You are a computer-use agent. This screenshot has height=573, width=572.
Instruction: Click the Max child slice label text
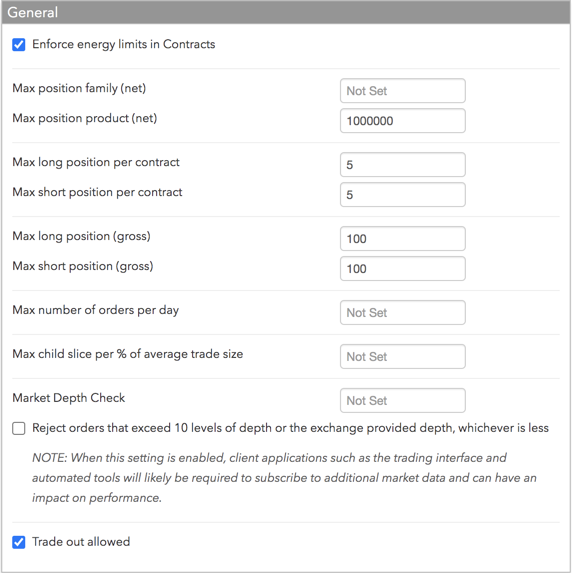(128, 354)
